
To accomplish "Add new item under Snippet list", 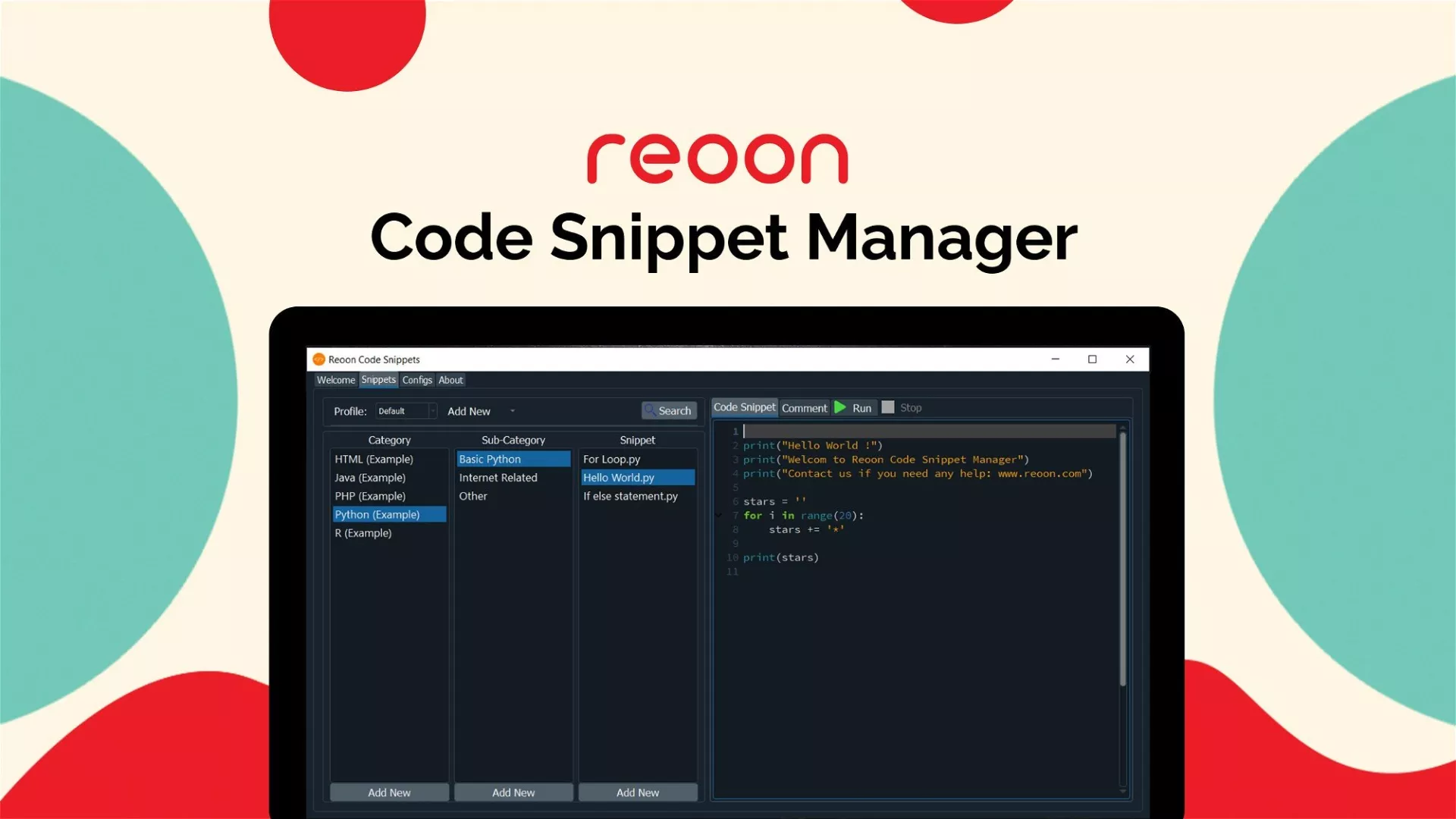I will click(x=638, y=792).
